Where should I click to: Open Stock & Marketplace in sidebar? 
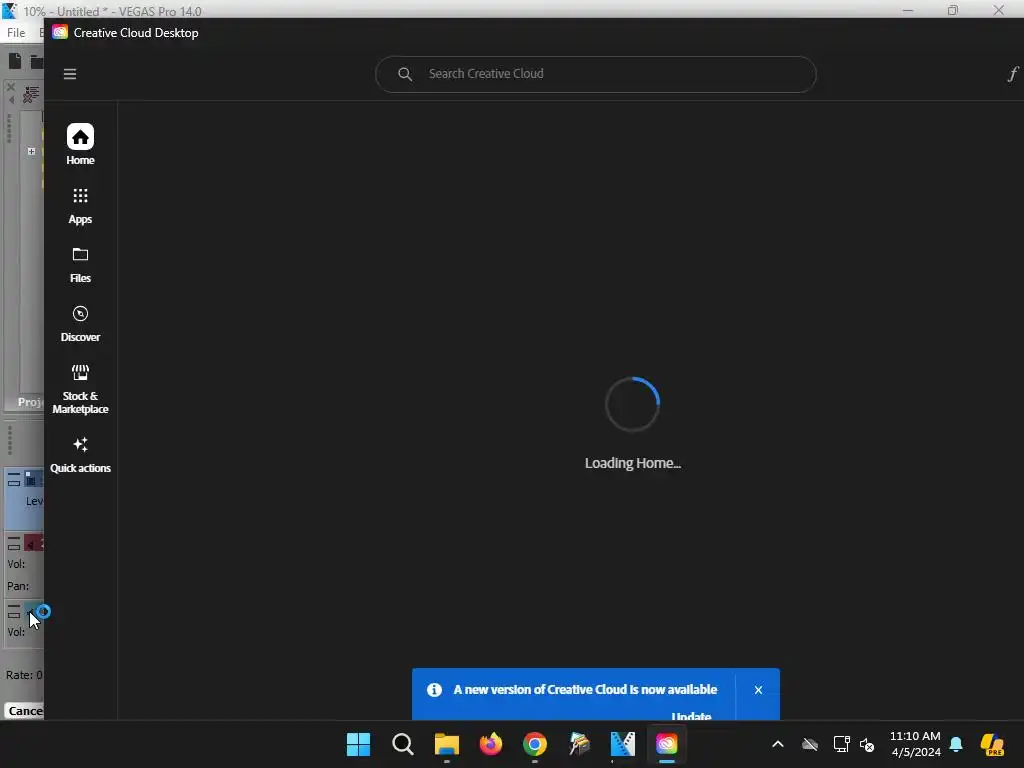point(80,389)
